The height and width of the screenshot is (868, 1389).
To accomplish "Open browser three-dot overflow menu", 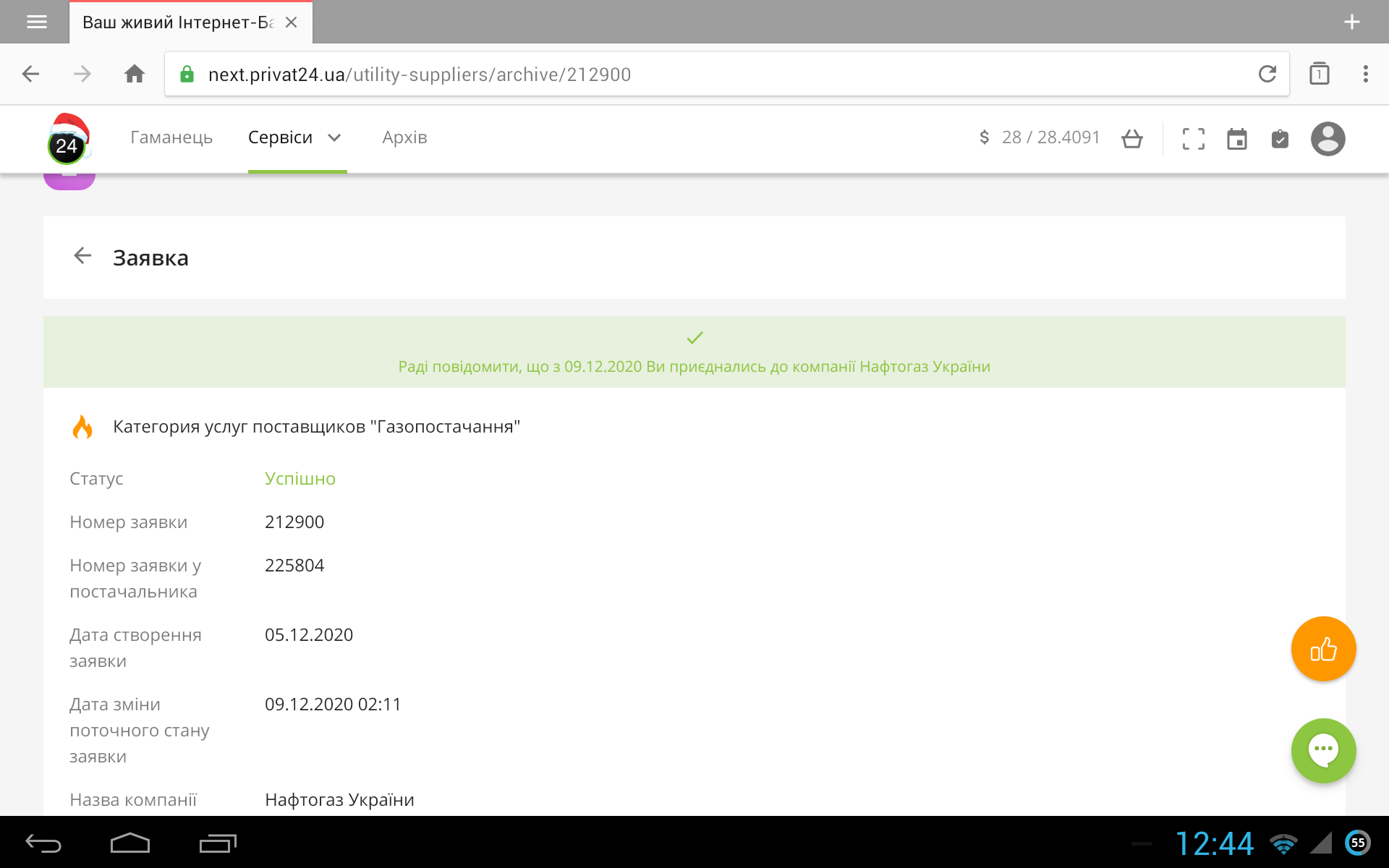I will point(1365,74).
